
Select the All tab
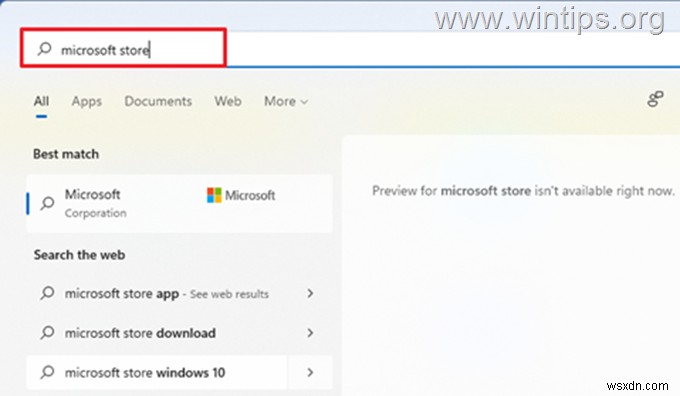[x=41, y=101]
